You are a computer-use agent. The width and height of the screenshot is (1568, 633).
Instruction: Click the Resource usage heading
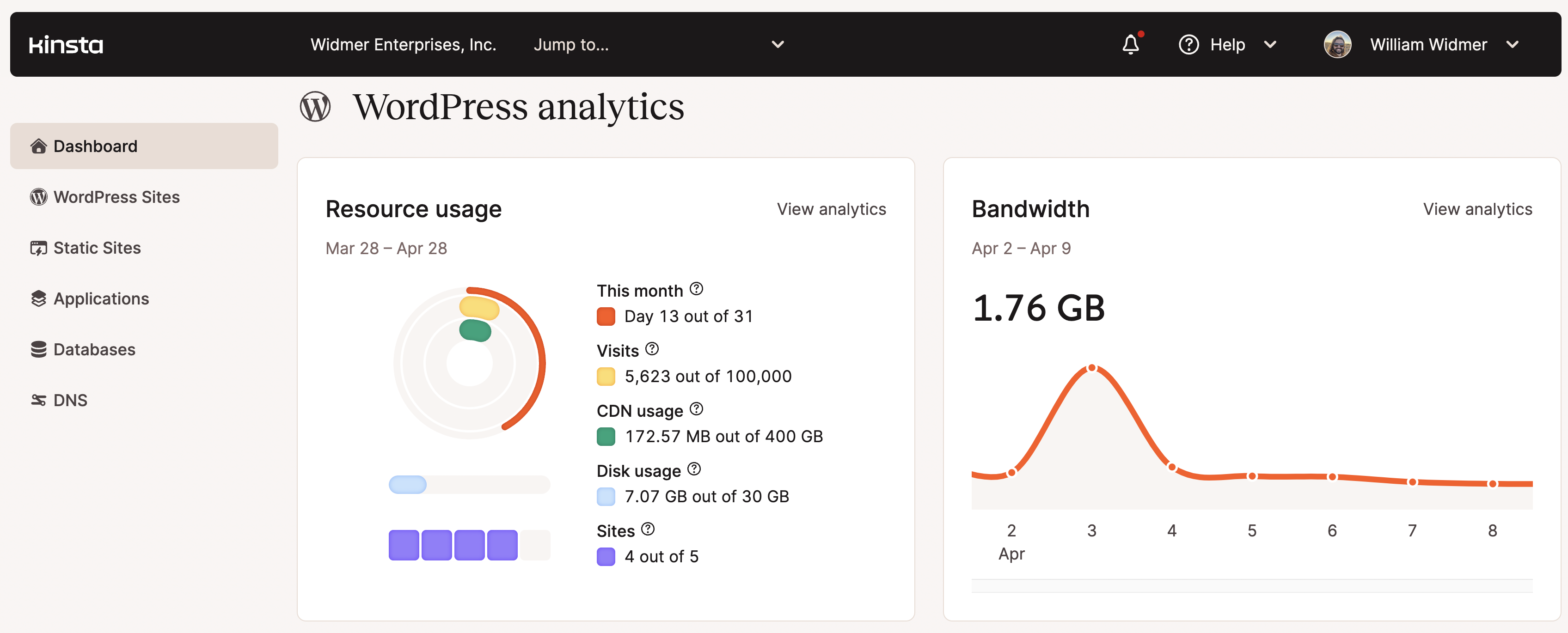point(413,209)
